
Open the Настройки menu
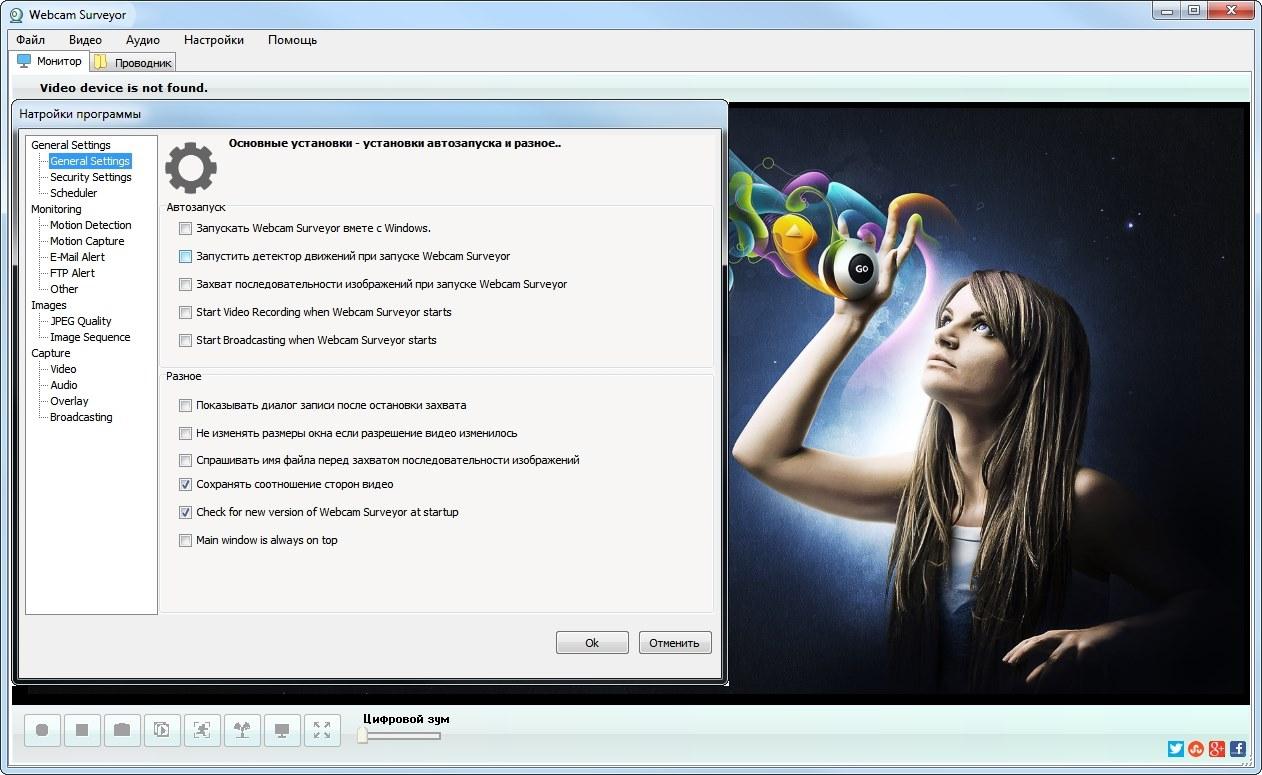point(214,40)
